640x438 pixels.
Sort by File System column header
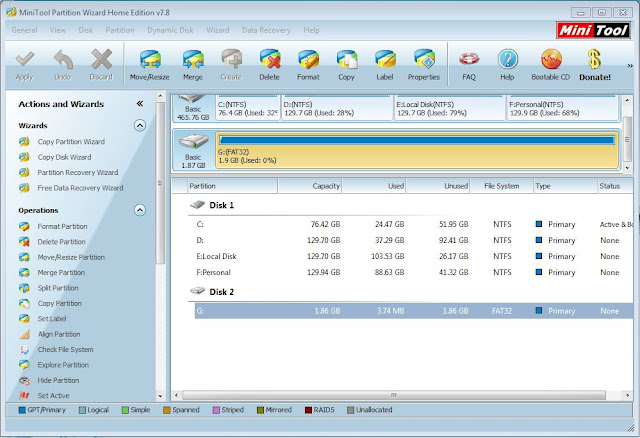click(x=502, y=186)
